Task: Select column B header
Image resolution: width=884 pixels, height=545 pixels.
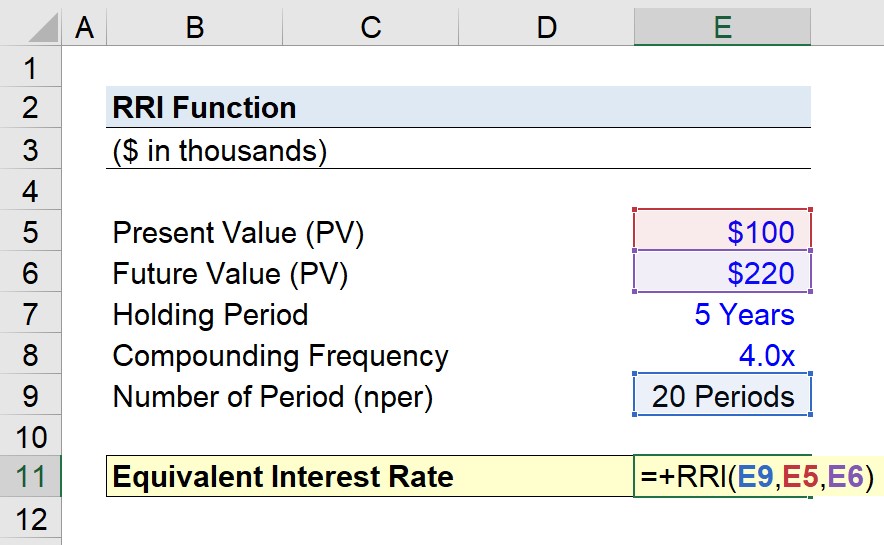Action: [x=194, y=28]
